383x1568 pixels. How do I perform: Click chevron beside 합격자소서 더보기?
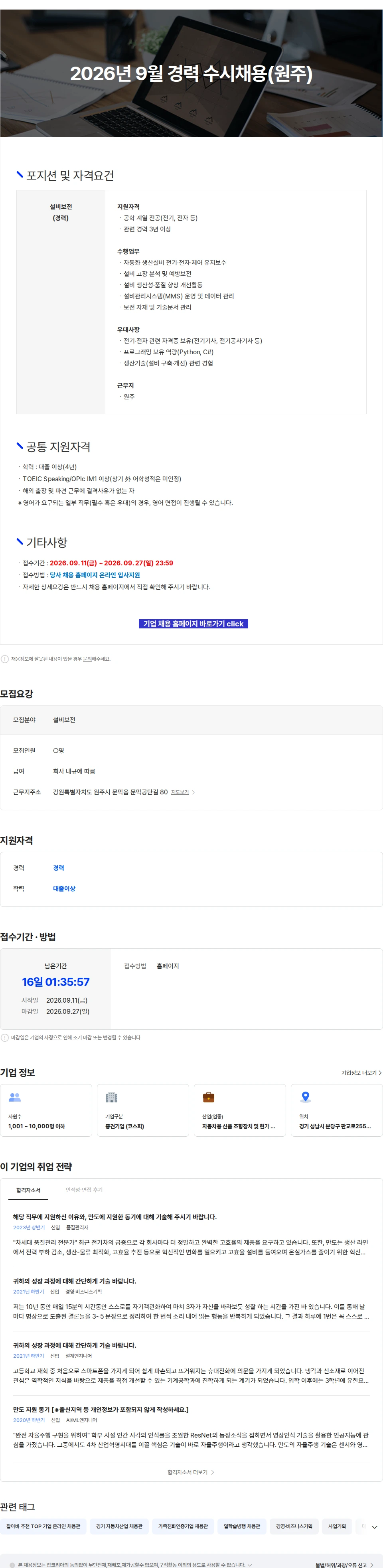pyautogui.click(x=213, y=1472)
